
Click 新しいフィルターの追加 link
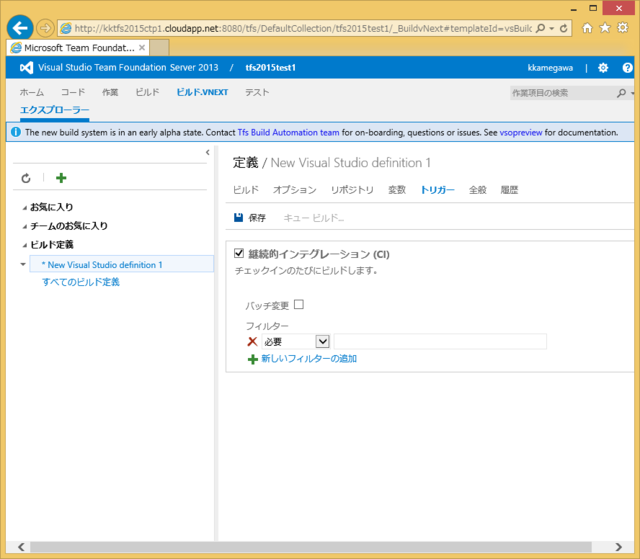point(309,359)
